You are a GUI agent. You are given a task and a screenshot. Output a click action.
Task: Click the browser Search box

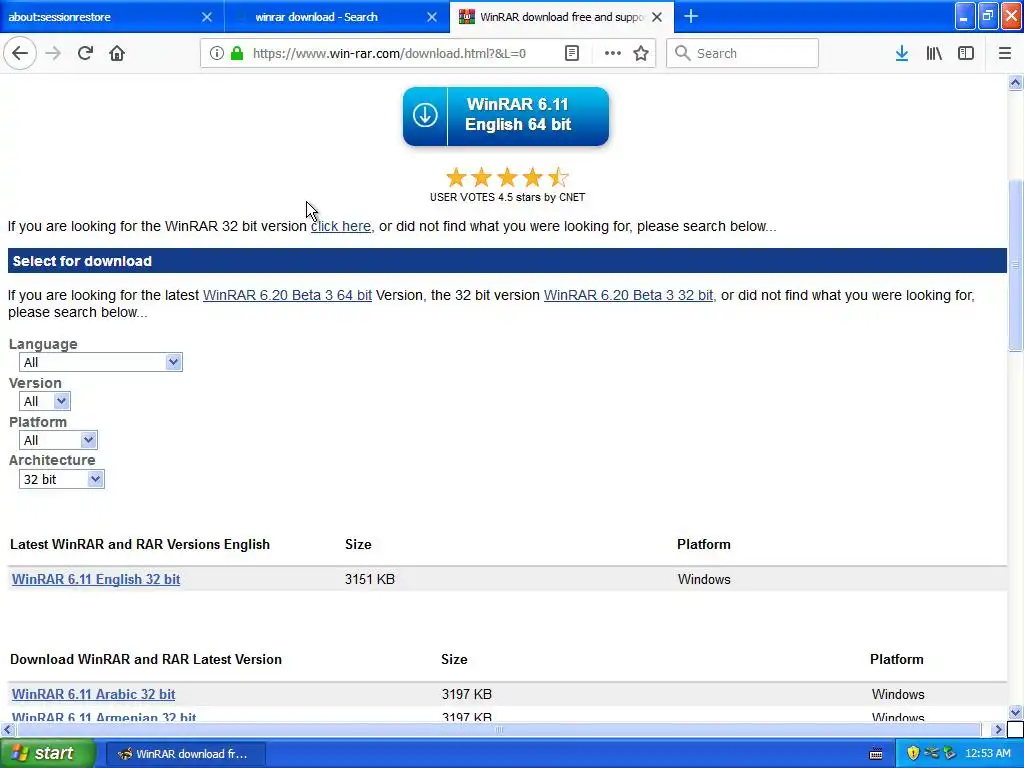tap(743, 53)
